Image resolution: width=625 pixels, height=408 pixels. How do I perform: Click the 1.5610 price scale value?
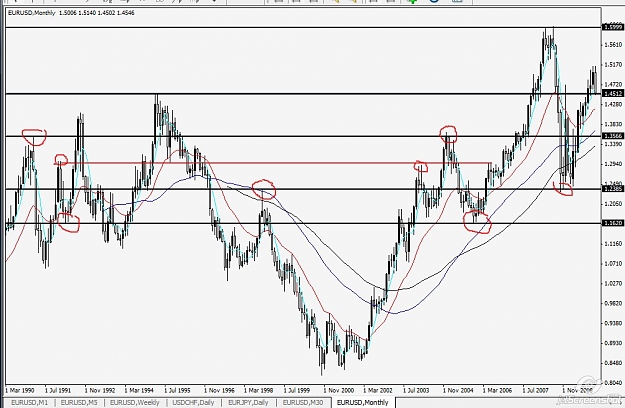click(x=613, y=45)
